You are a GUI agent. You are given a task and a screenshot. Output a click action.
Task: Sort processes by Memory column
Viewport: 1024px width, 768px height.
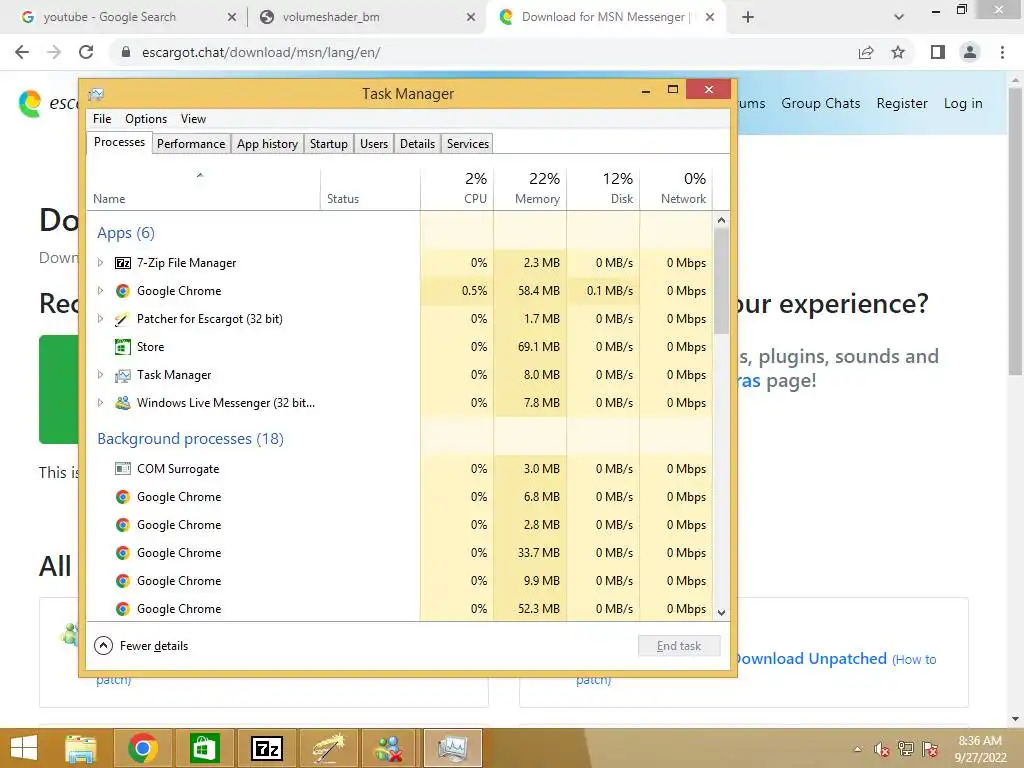click(x=530, y=187)
